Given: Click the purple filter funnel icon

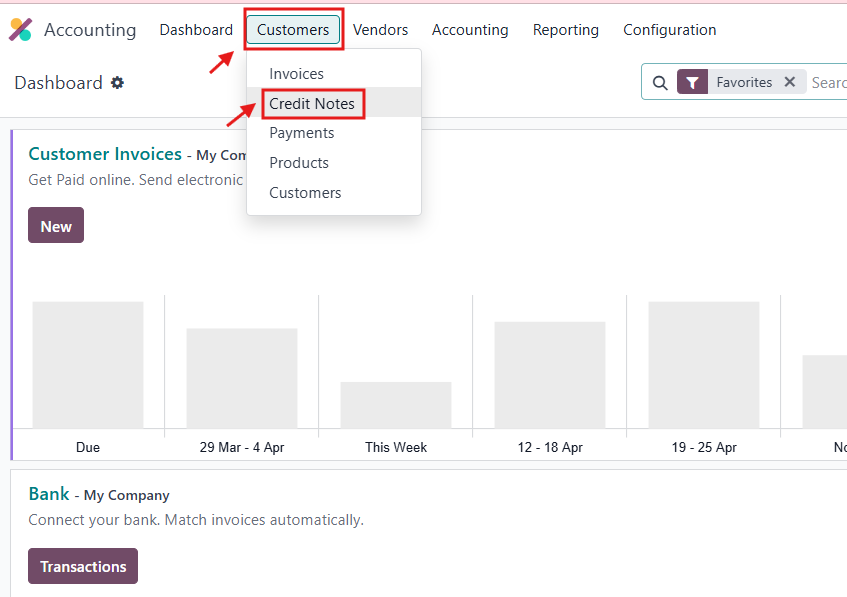Looking at the screenshot, I should click(x=692, y=83).
